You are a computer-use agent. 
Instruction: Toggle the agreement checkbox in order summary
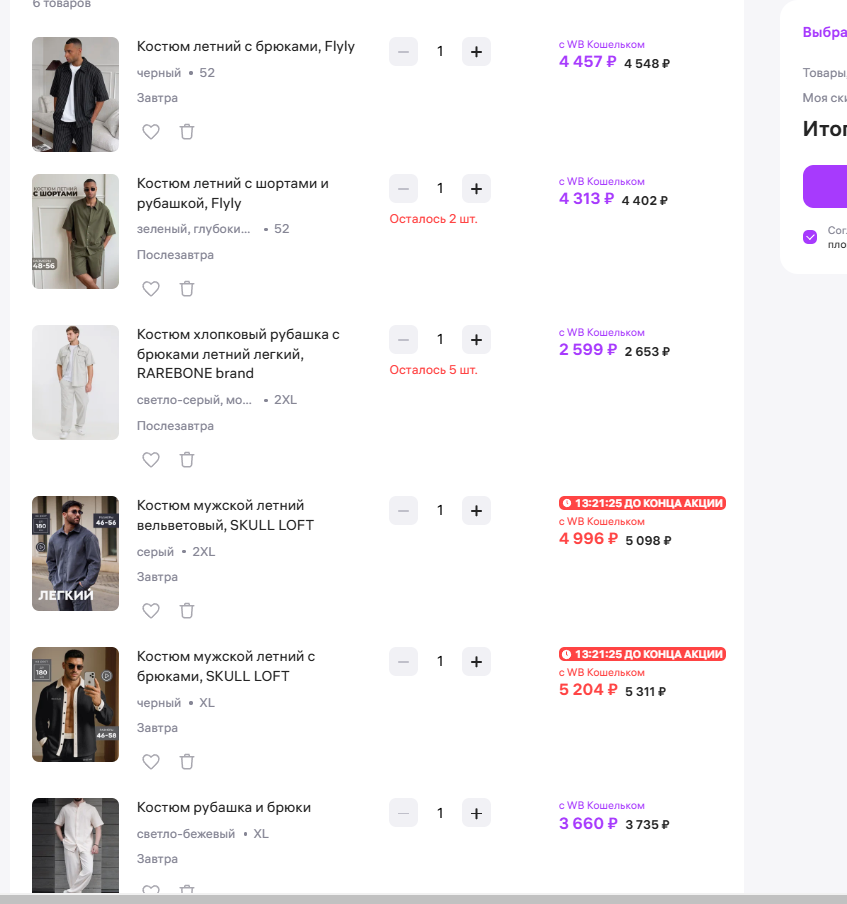point(810,237)
